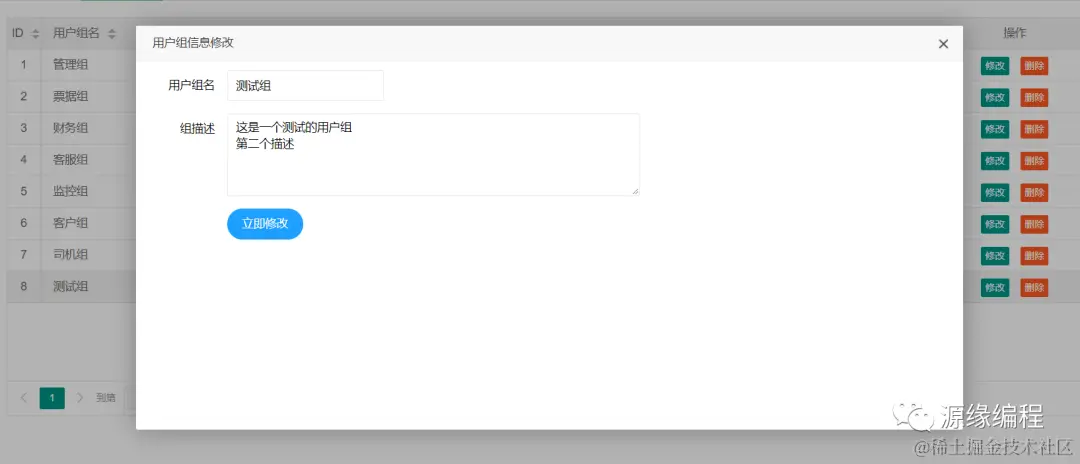The height and width of the screenshot is (464, 1080).
Task: Close the 用户组信息修改 dialog
Action: click(943, 44)
